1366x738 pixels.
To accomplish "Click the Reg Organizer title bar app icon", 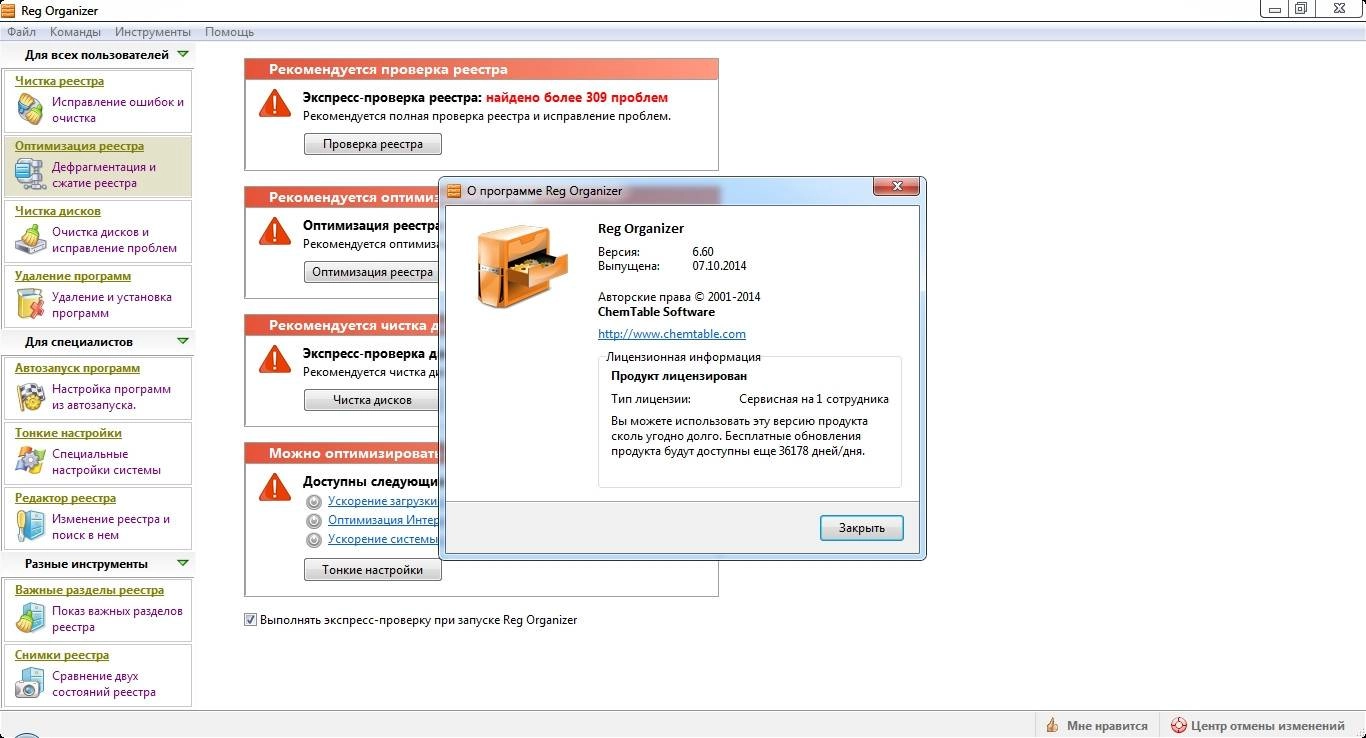I will click(9, 9).
